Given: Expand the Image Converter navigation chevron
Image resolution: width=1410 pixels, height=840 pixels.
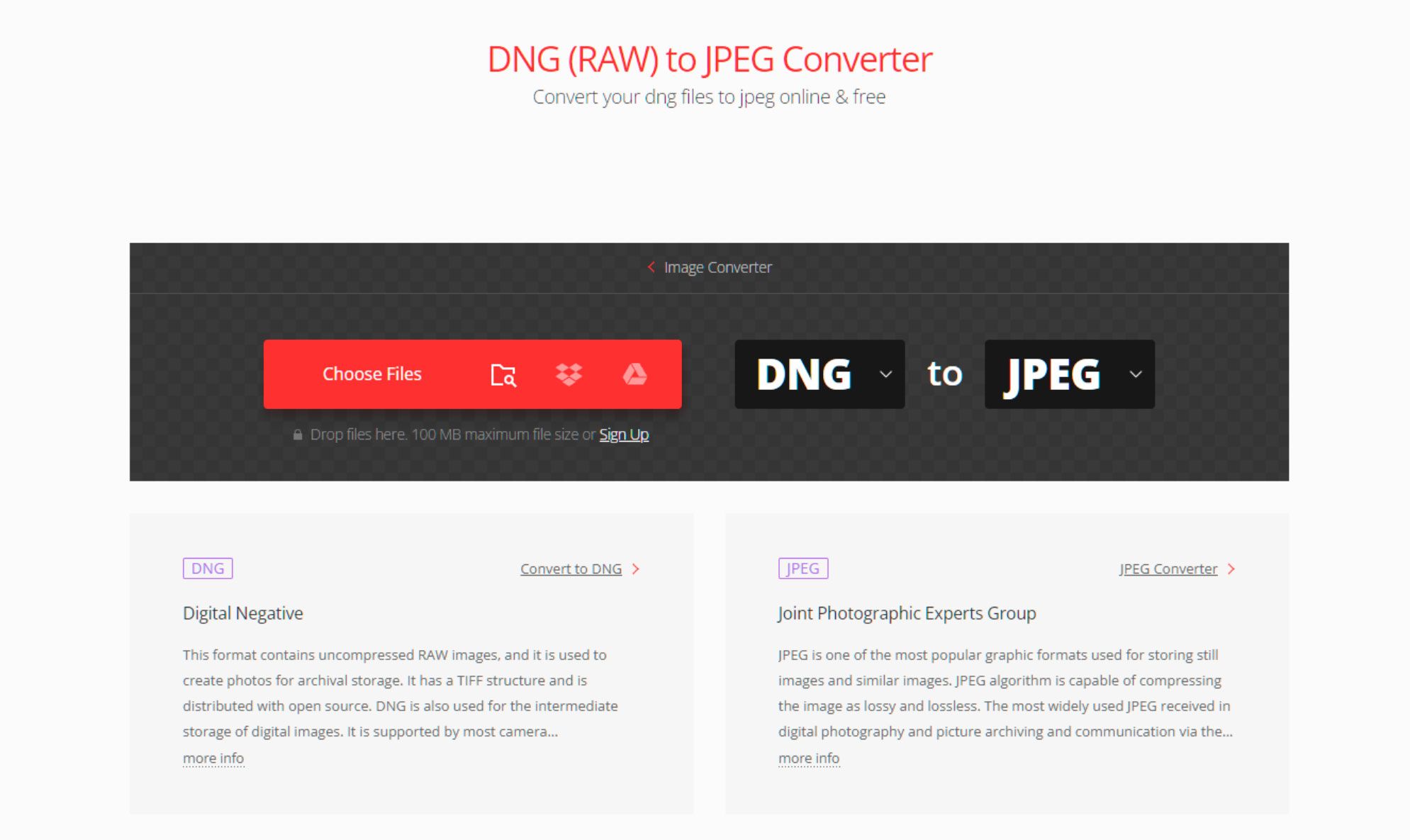Looking at the screenshot, I should tap(651, 267).
